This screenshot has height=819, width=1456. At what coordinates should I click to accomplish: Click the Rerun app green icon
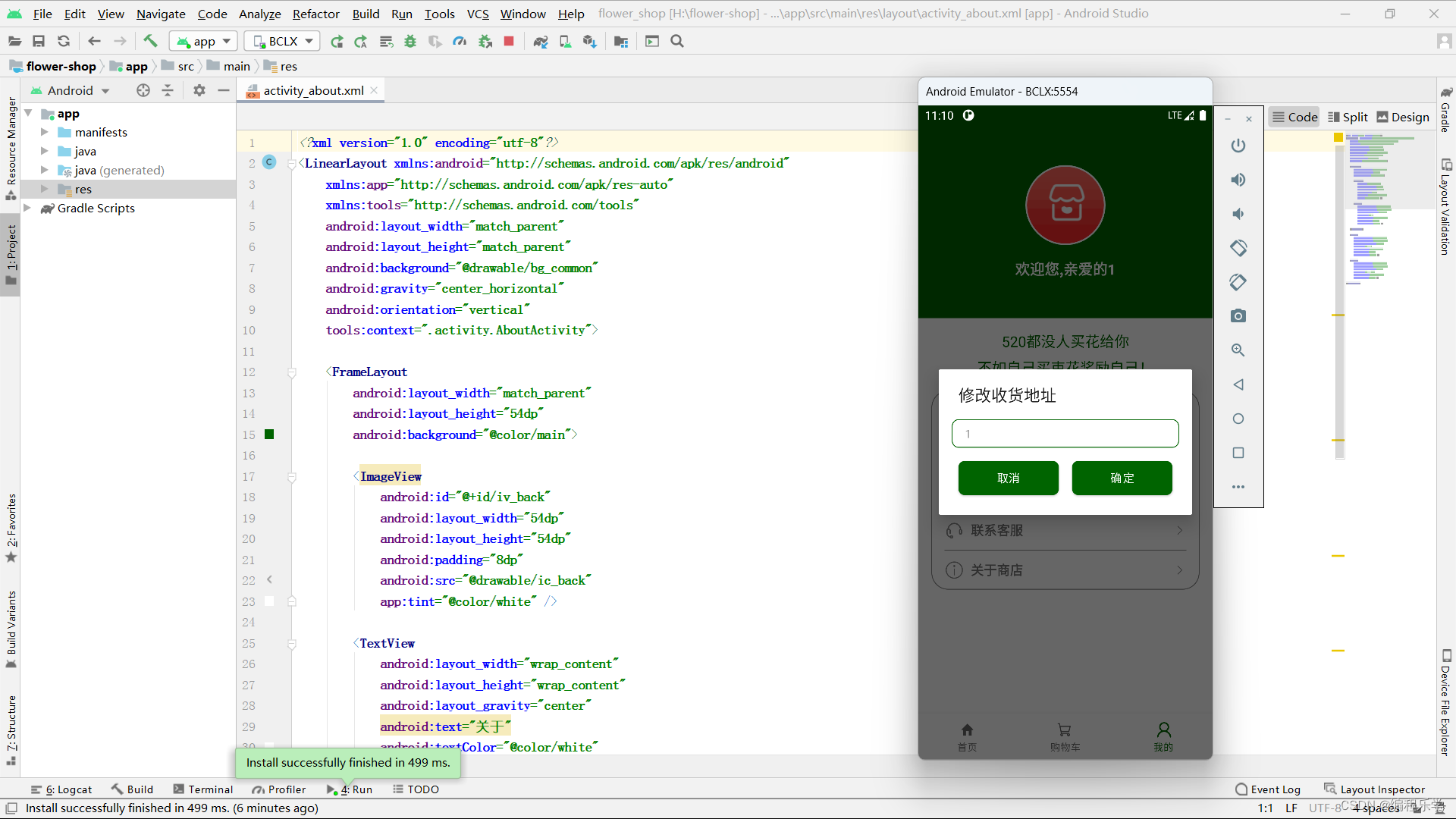click(x=337, y=41)
